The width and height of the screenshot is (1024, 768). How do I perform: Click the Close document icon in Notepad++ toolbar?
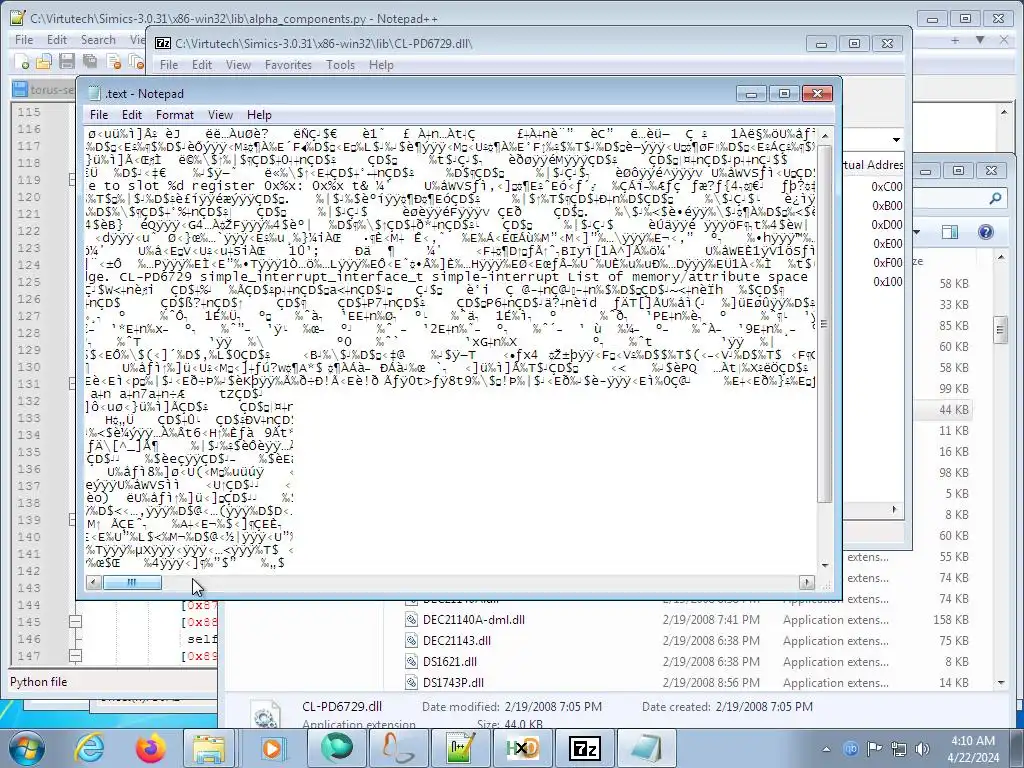point(114,62)
